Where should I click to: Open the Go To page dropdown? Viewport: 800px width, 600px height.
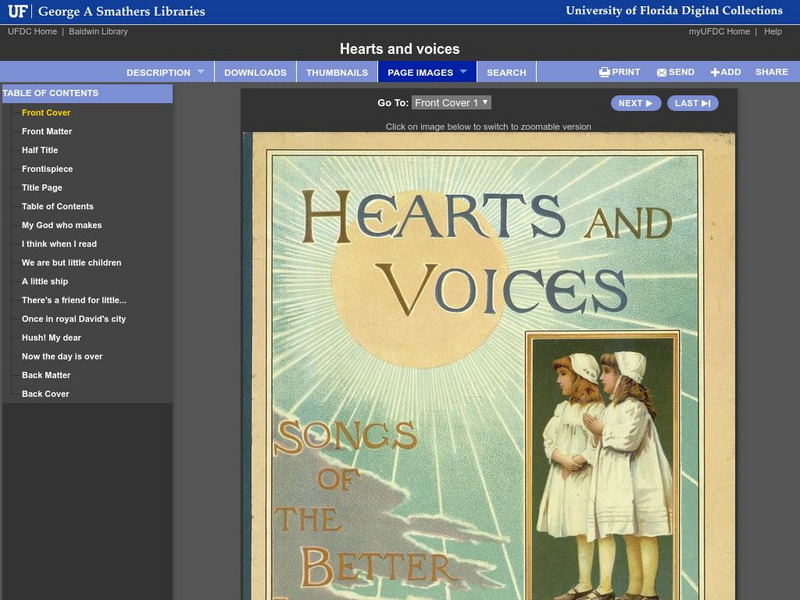click(452, 104)
